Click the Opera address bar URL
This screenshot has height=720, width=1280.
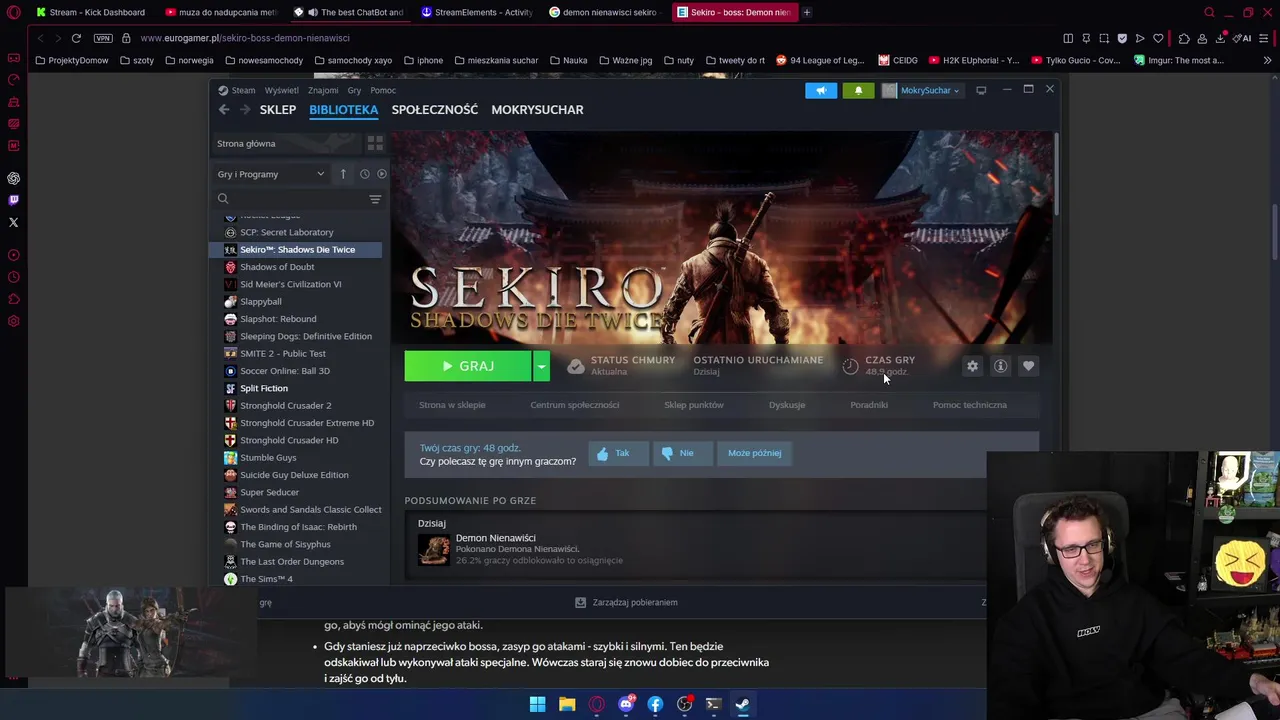(245, 38)
